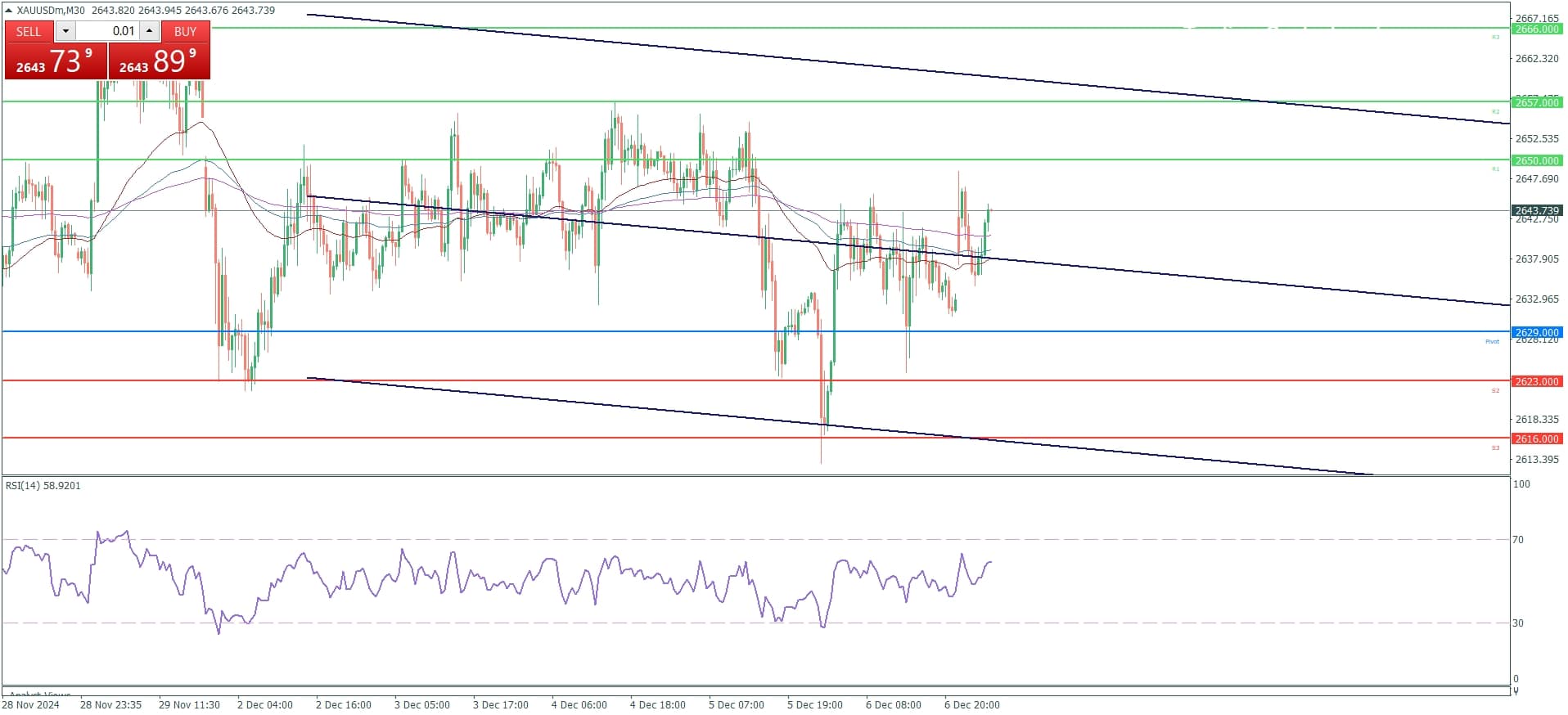Viewport: 1568px width, 715px height.
Task: Click the R1 resistance line label
Action: point(1495,169)
